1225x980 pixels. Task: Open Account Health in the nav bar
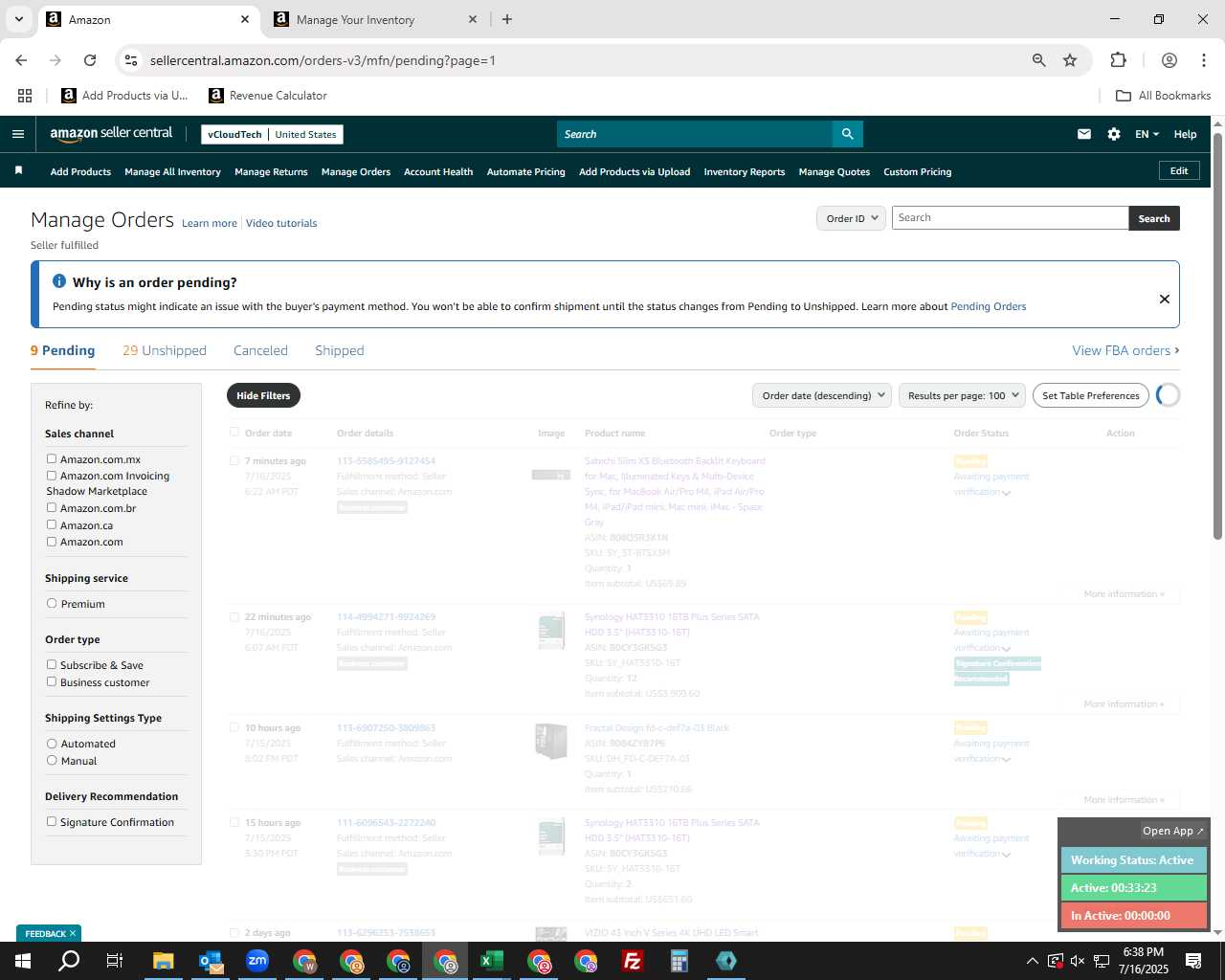tap(438, 172)
